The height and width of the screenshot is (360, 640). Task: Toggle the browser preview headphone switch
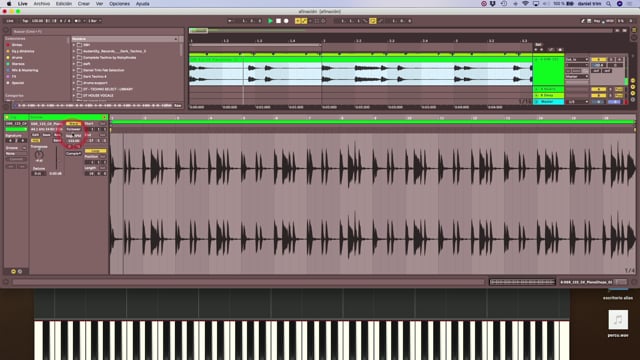tap(15, 105)
